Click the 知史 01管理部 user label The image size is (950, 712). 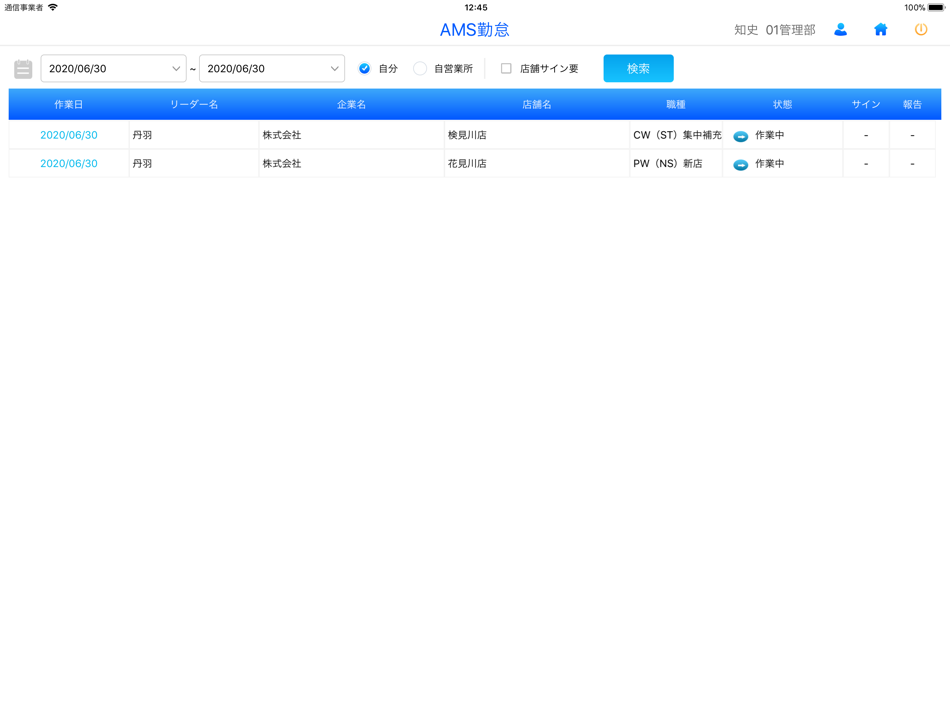coord(774,30)
